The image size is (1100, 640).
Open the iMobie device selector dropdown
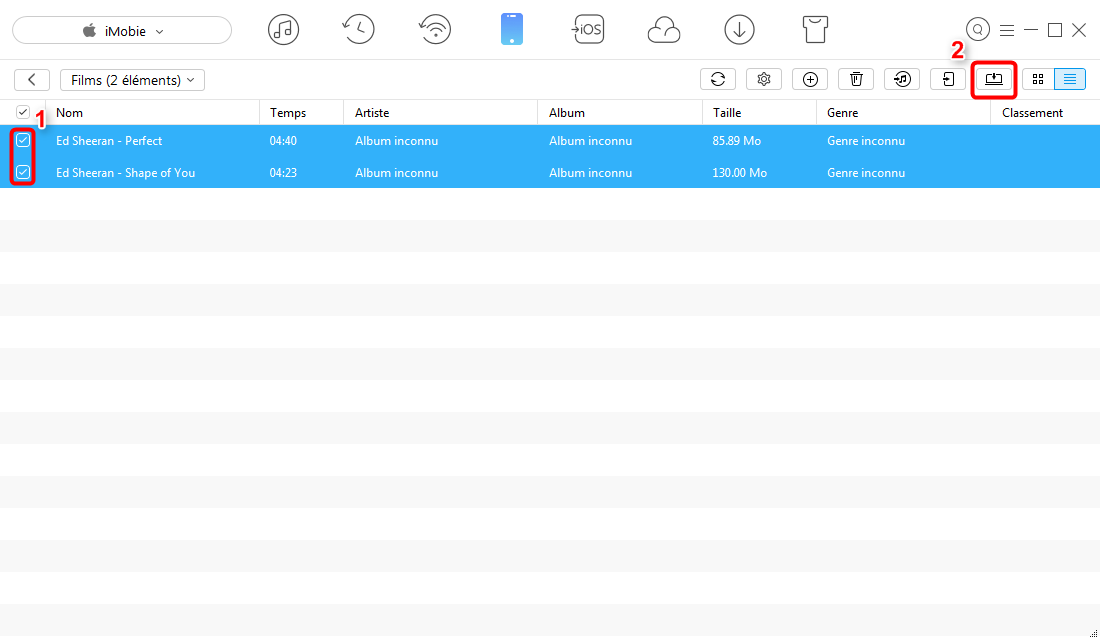tap(122, 31)
